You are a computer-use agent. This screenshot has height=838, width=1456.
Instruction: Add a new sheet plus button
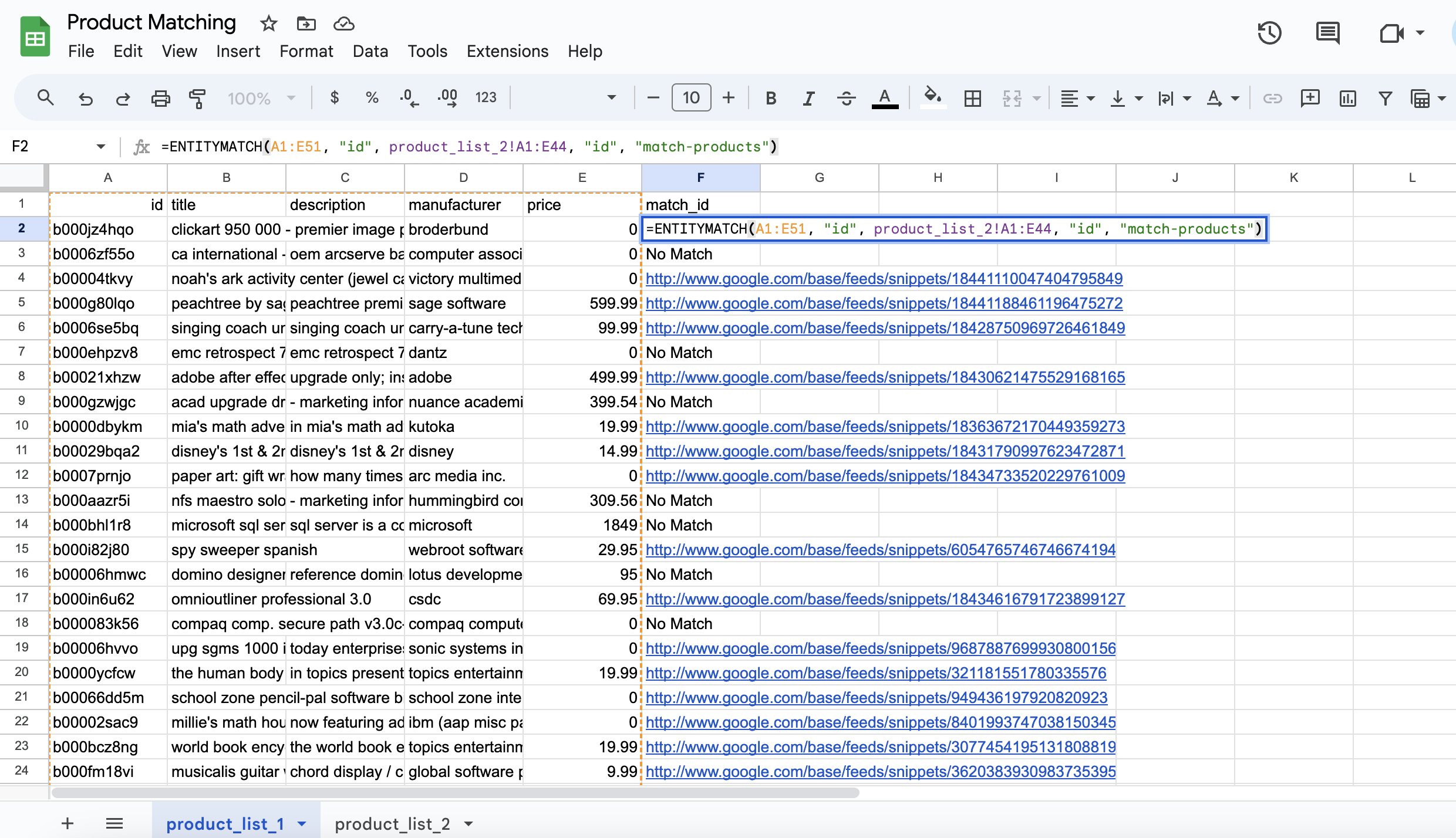[x=68, y=823]
